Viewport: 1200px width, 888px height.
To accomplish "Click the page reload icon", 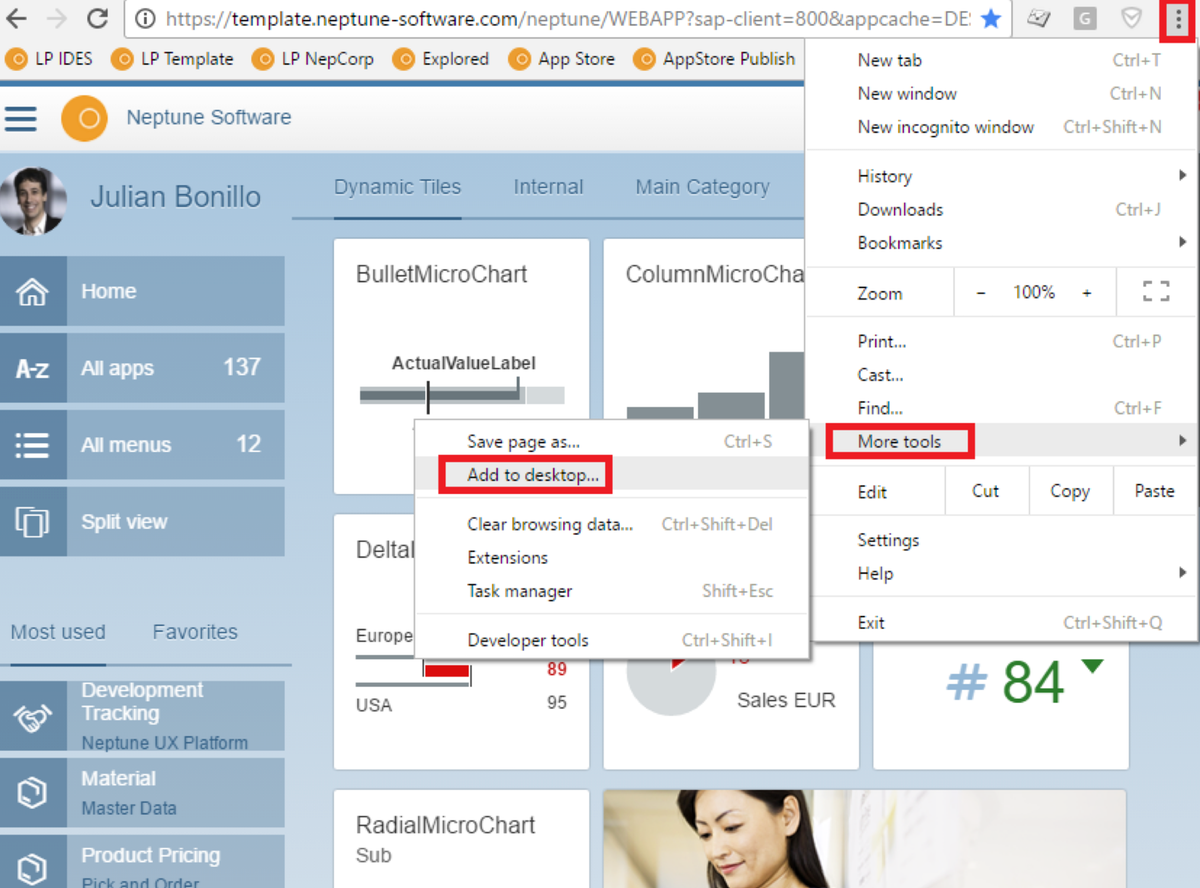I will point(96,18).
